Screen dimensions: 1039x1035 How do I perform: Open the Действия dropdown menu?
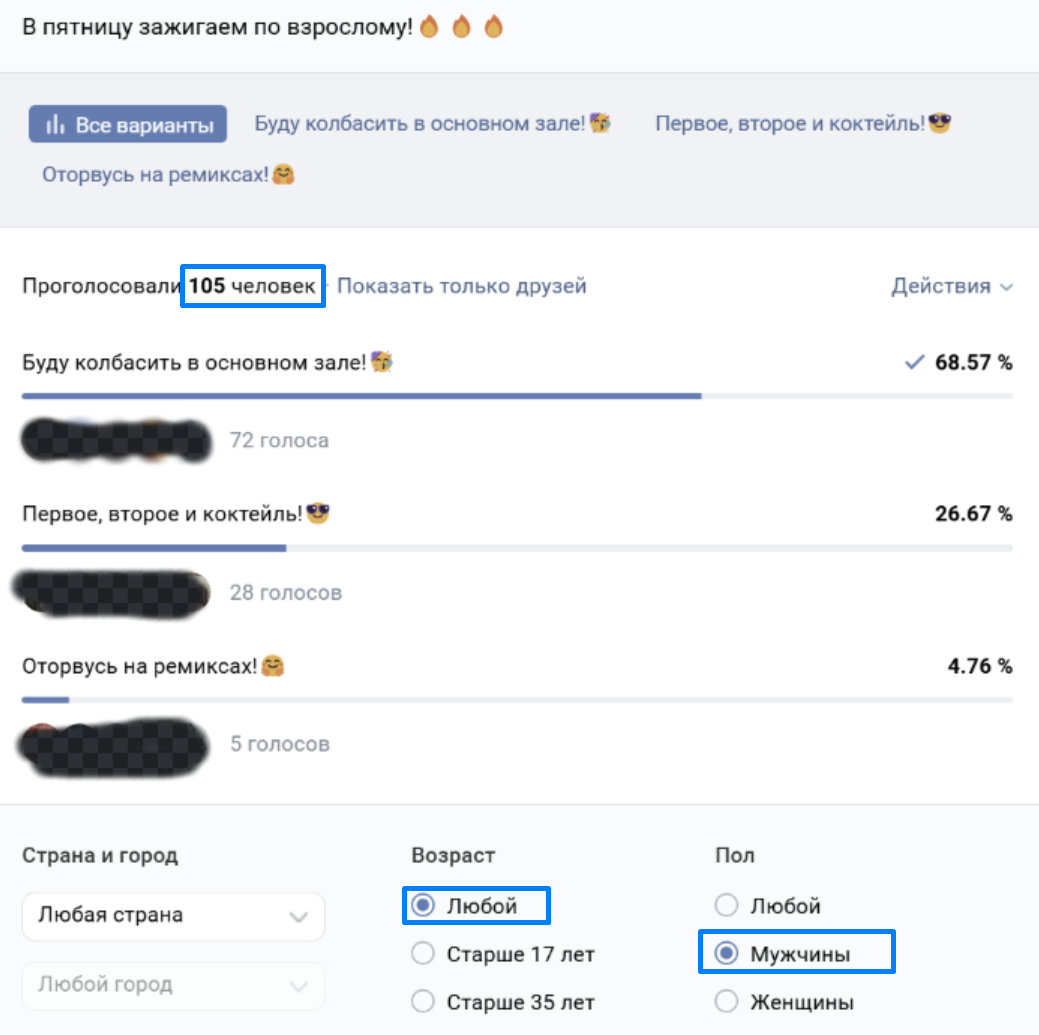click(x=951, y=287)
